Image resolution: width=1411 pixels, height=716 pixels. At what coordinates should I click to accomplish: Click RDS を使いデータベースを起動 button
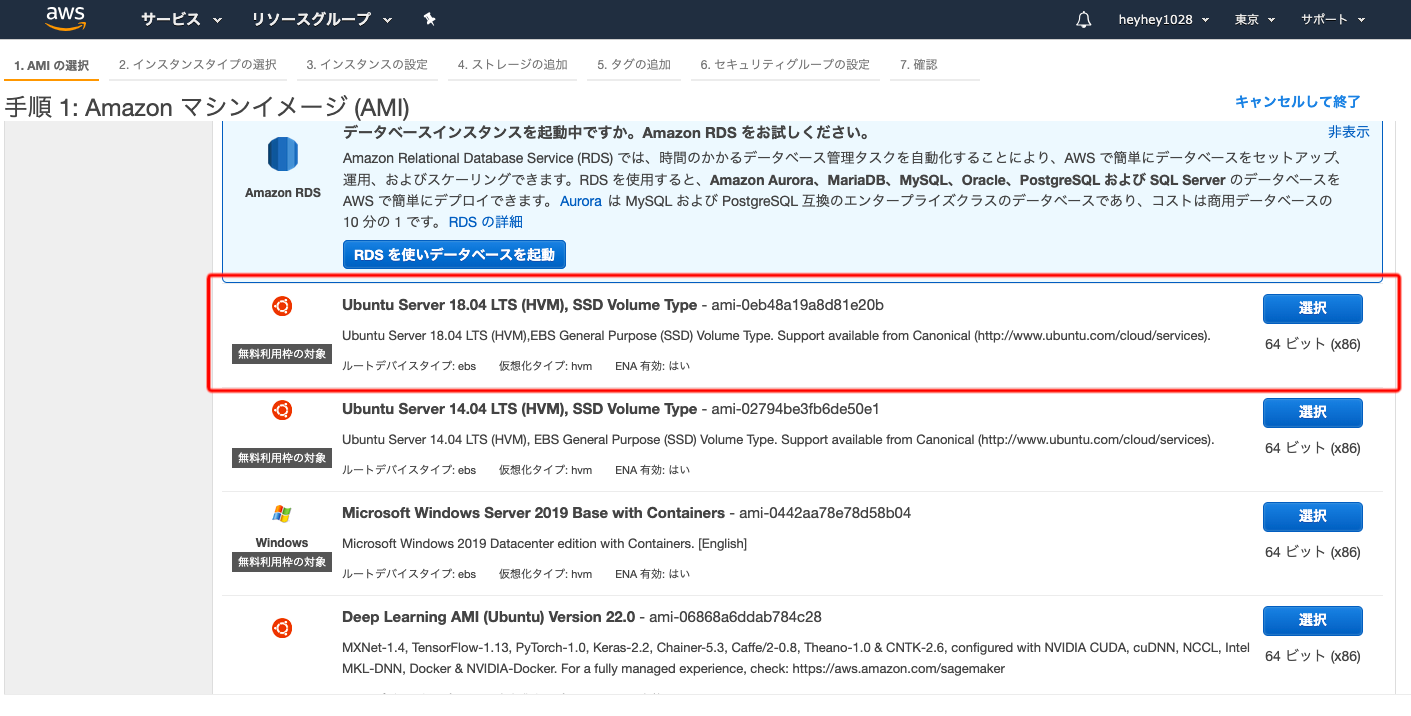454,254
